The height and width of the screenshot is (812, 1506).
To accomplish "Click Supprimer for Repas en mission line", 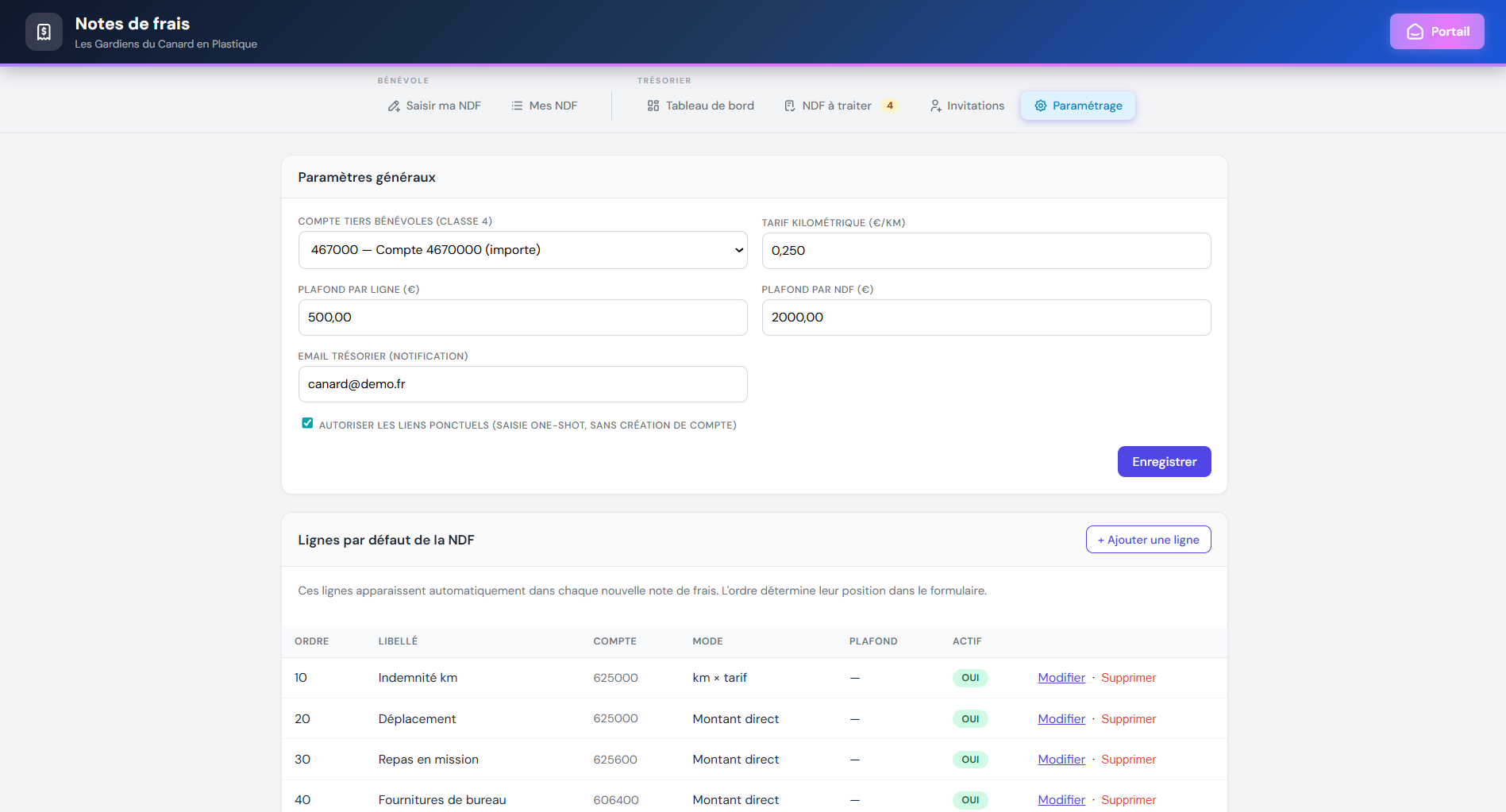I will [x=1128, y=760].
